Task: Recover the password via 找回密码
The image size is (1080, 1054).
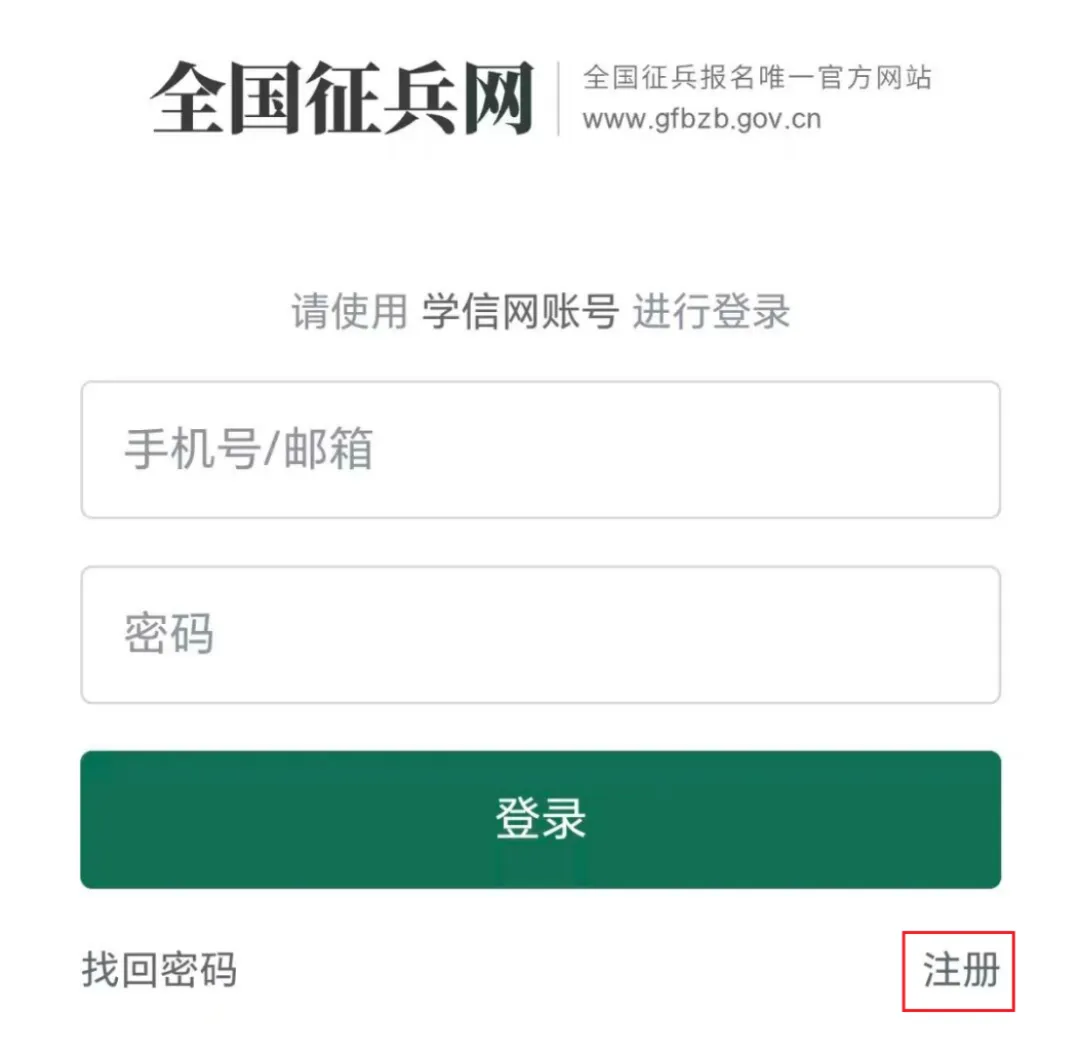Action: (159, 970)
